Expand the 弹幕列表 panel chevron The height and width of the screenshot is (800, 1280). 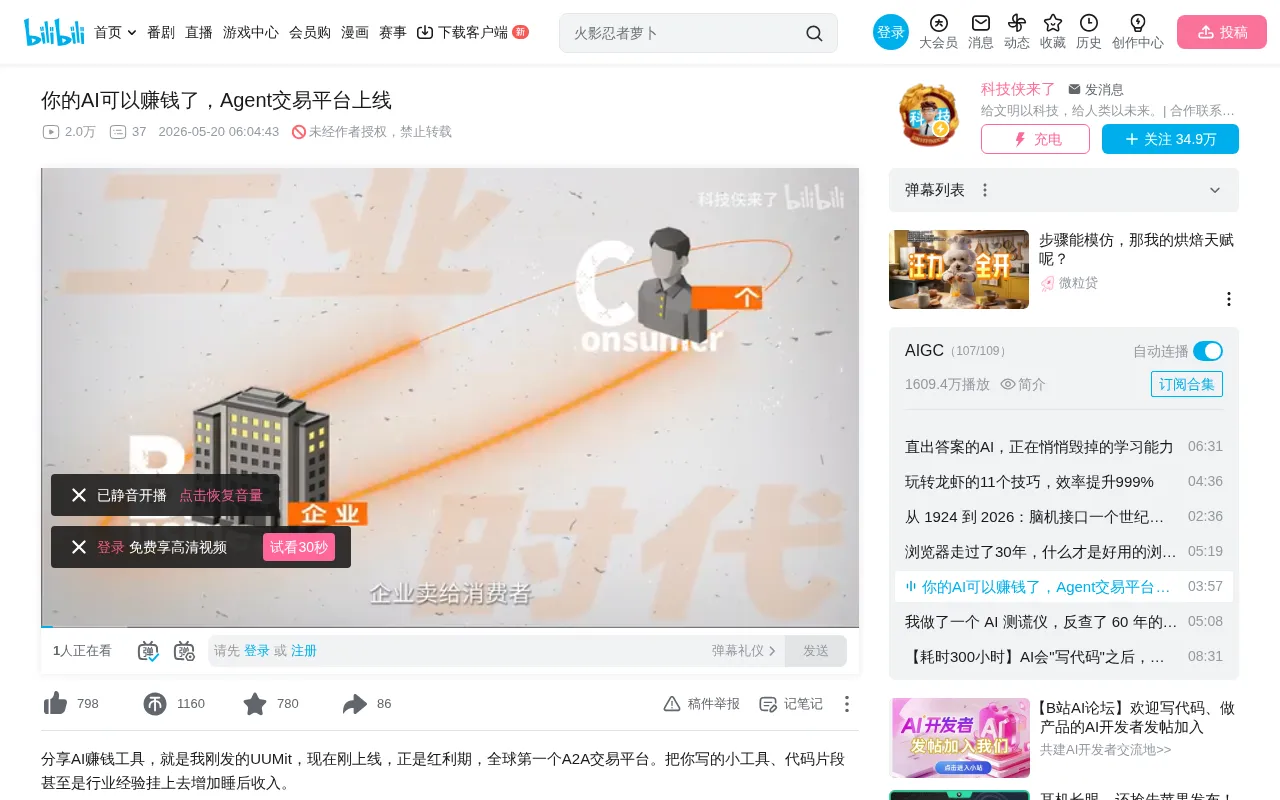(1215, 190)
